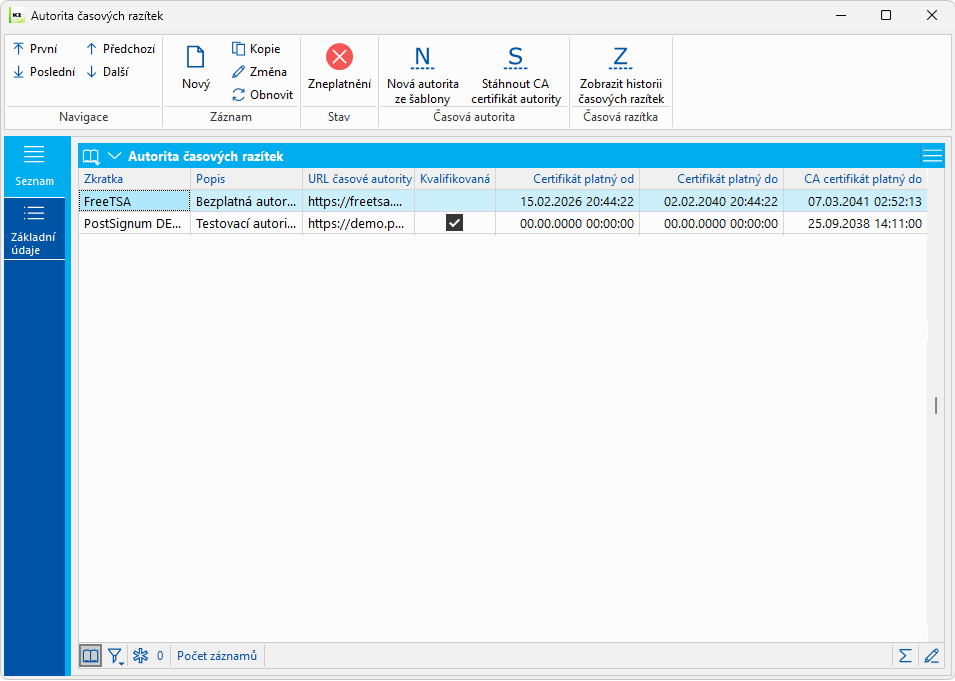Click the red Zneplatnění invalidate icon
The height and width of the screenshot is (681, 955).
(339, 57)
